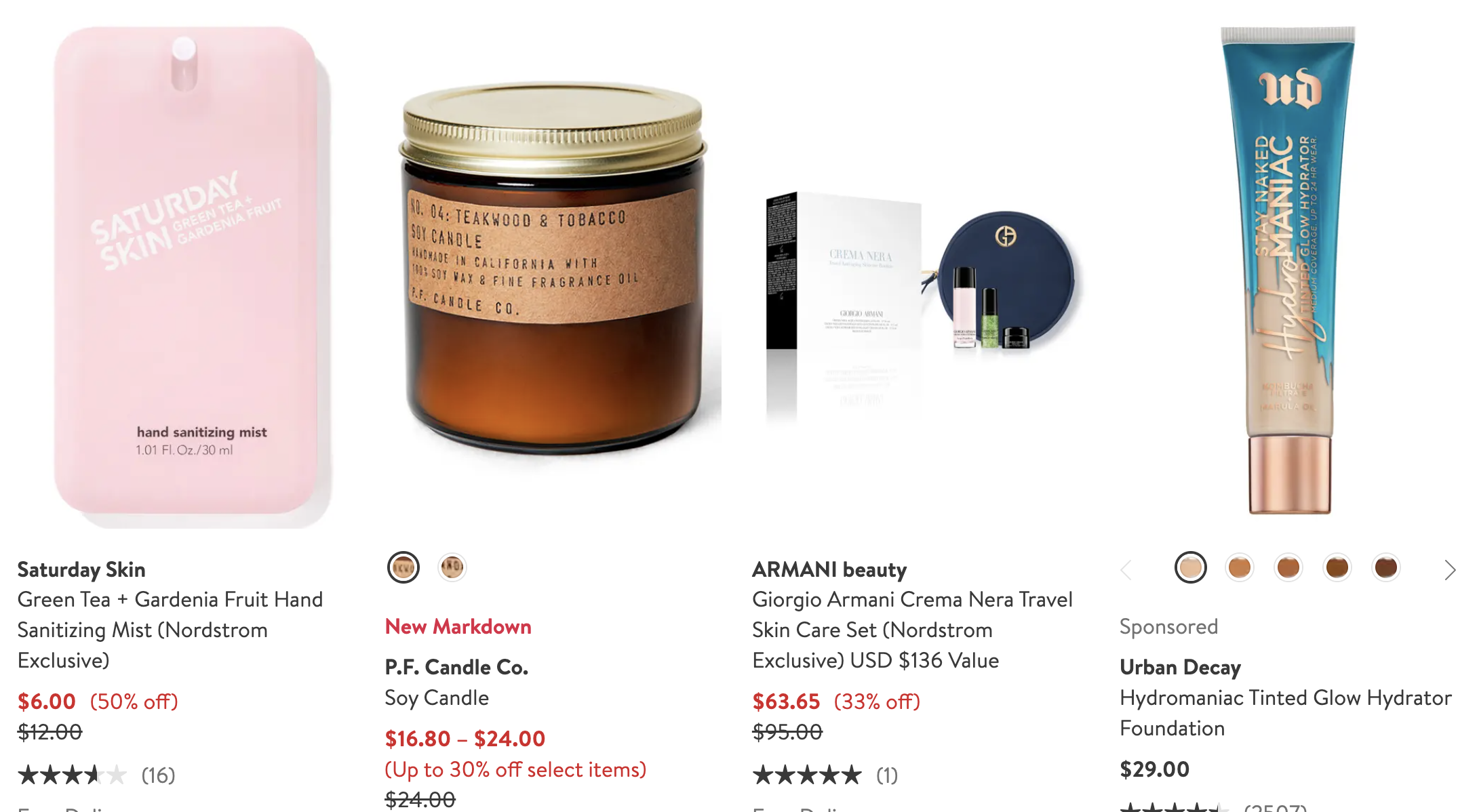The image size is (1458, 812).
Task: Open Giorgio Armani Crema Nera Travel Set link
Action: tap(913, 630)
